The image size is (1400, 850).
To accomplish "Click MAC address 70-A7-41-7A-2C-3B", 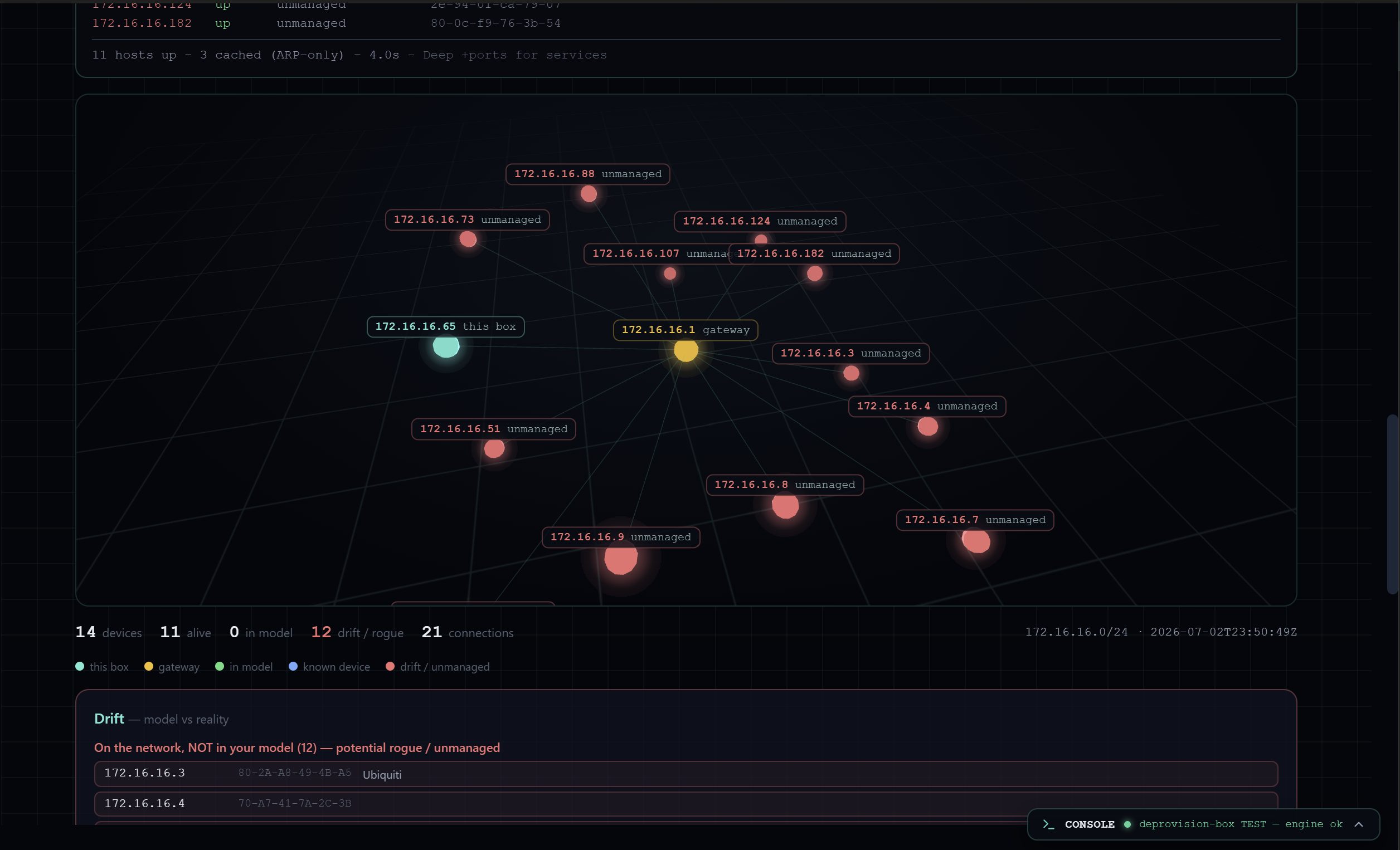I will point(294,803).
